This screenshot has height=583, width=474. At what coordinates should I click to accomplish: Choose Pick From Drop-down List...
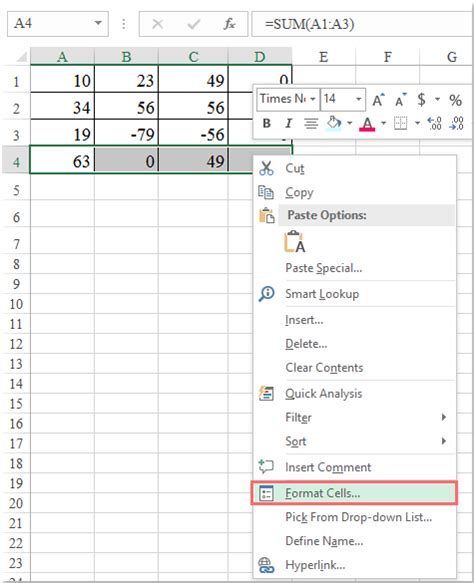click(x=354, y=517)
